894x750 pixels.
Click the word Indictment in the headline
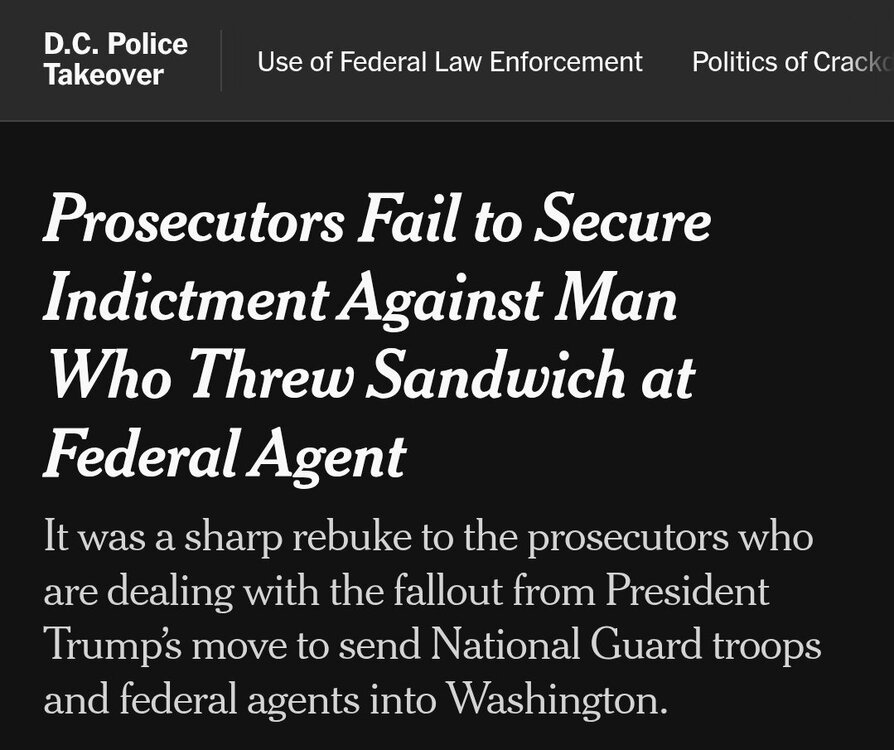click(x=185, y=299)
